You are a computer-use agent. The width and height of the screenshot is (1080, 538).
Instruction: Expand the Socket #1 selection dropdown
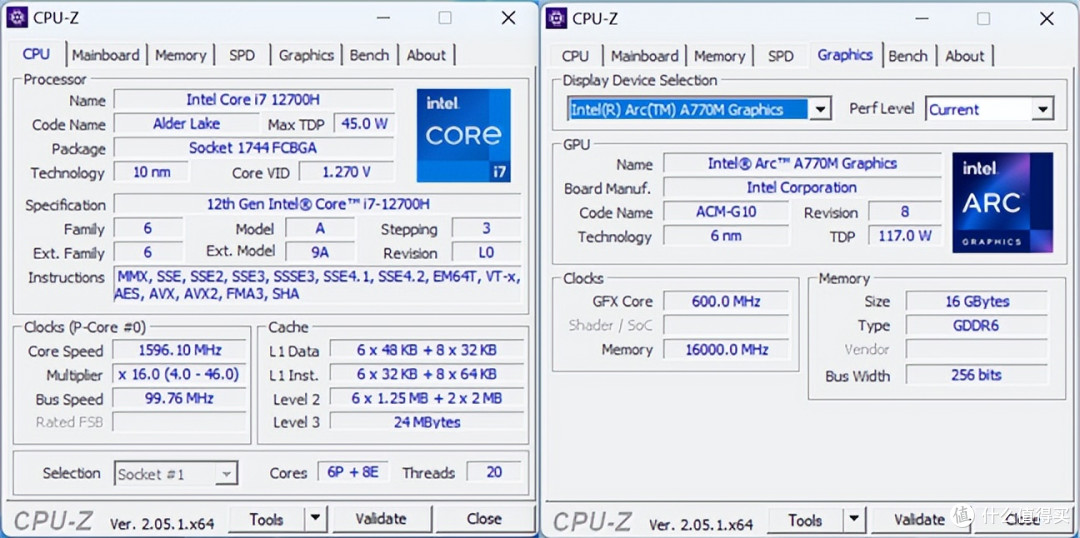tap(226, 473)
